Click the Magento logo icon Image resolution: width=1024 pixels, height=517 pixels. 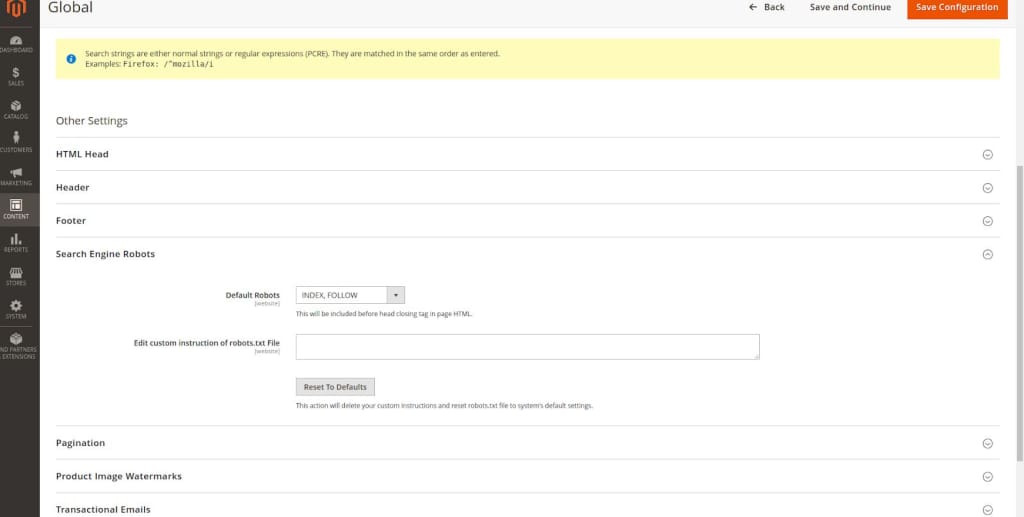coord(16,8)
